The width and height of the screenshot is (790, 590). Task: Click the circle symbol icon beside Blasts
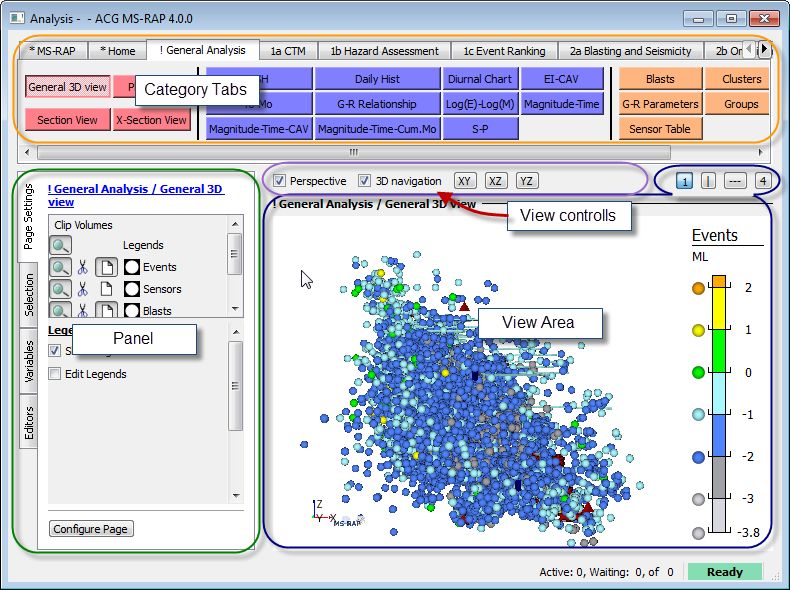click(x=131, y=310)
